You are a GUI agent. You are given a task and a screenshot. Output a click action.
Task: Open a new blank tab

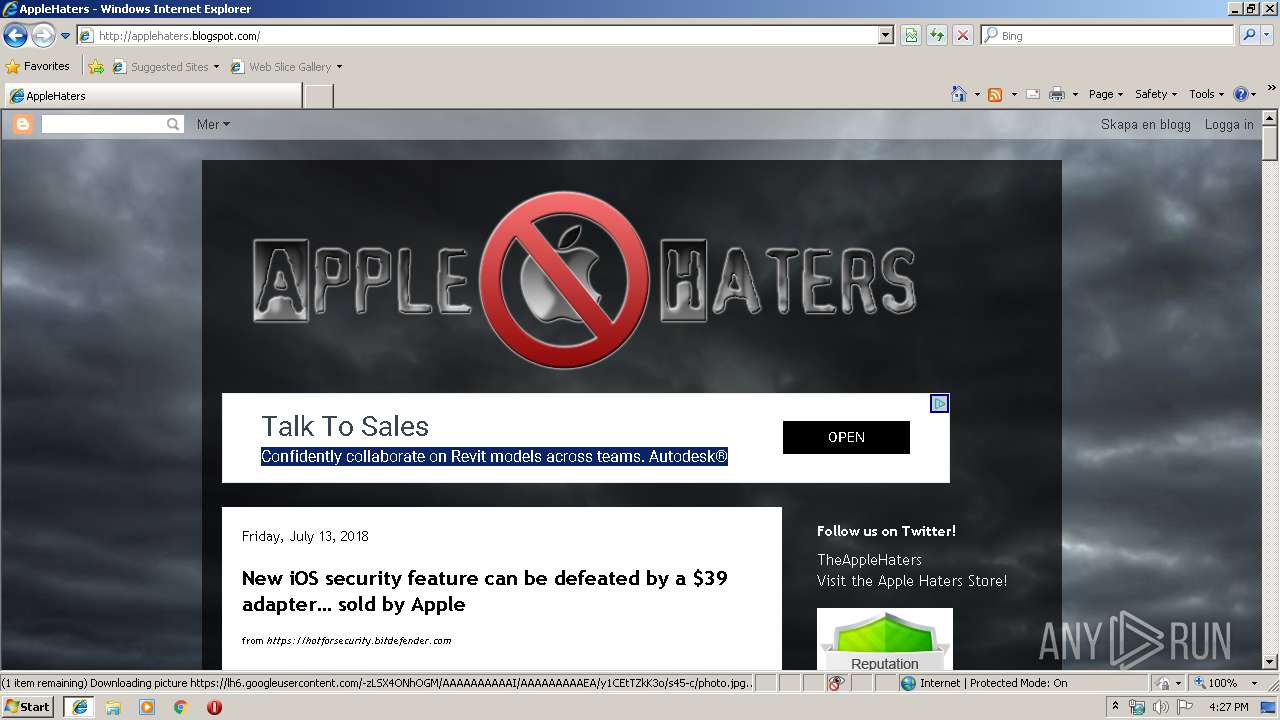[x=318, y=96]
